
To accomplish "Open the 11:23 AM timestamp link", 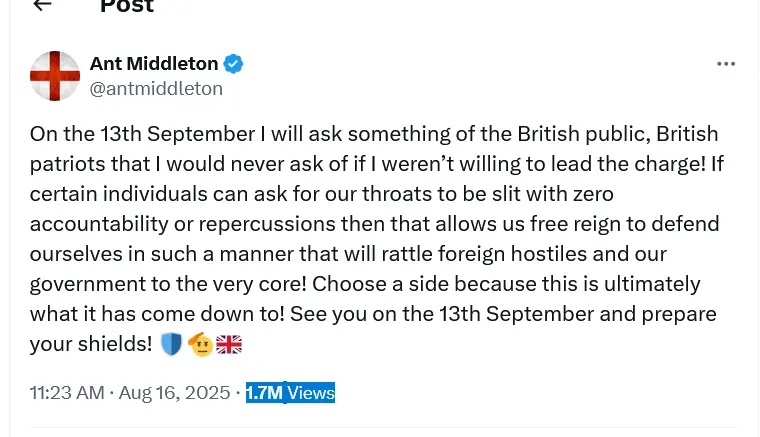I will (x=67, y=393).
